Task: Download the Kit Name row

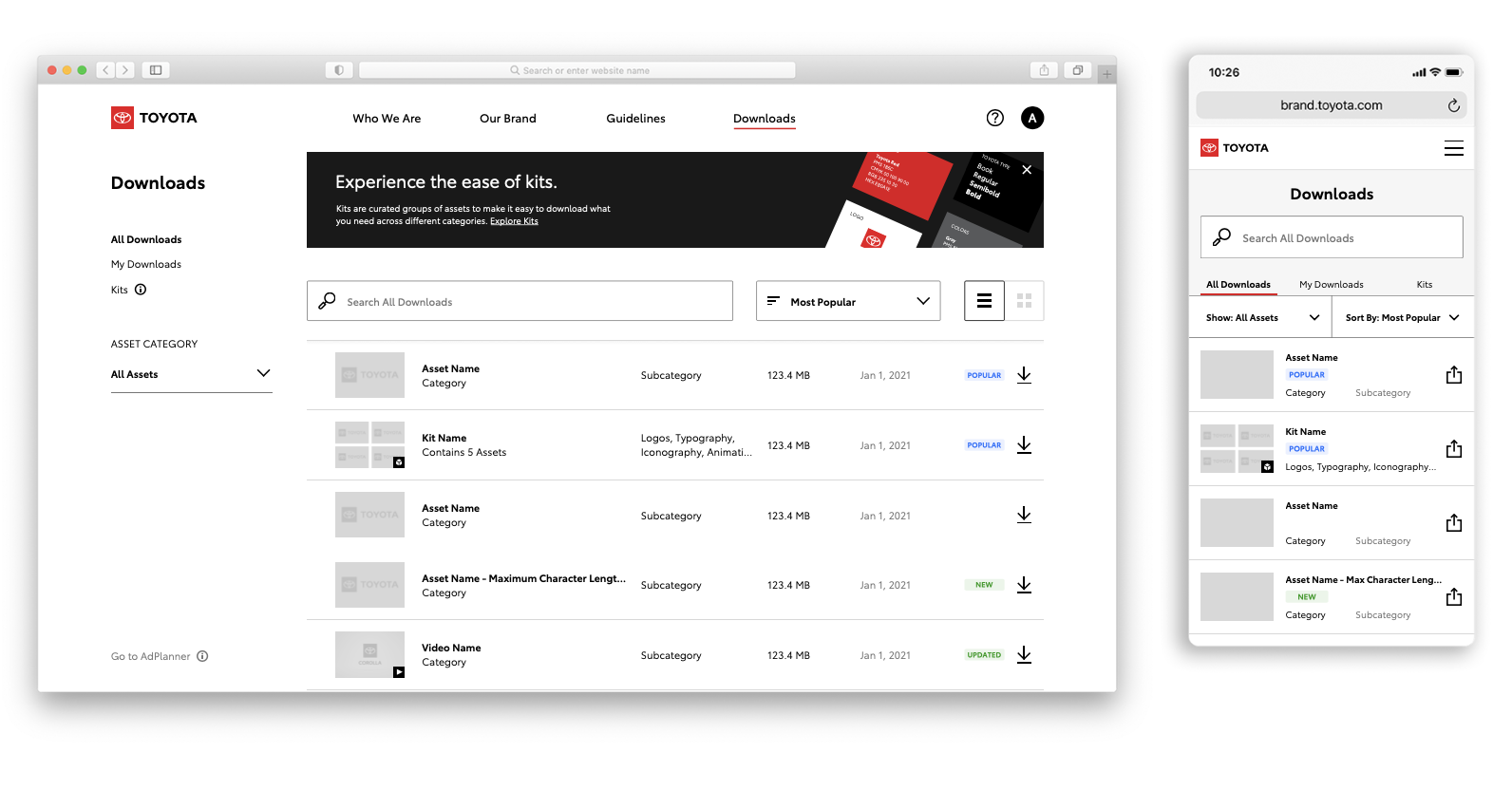Action: point(1024,444)
